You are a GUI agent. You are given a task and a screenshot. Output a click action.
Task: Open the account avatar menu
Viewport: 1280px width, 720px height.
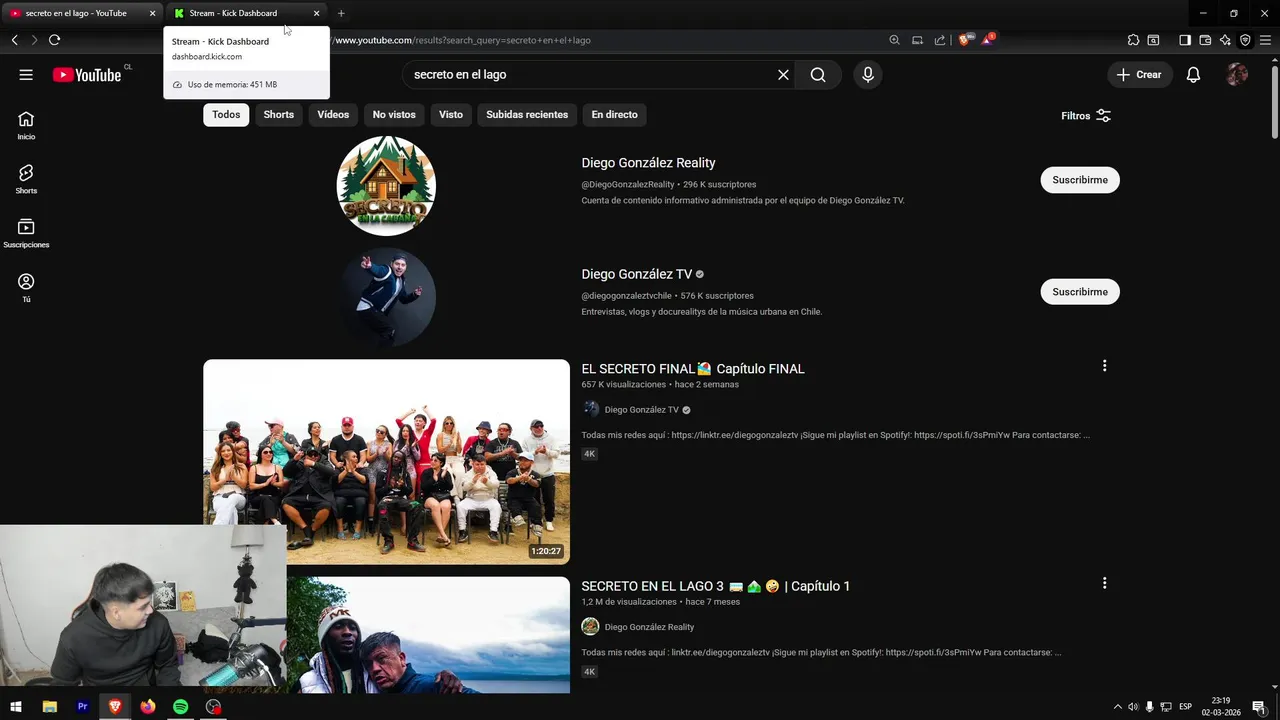click(1237, 75)
